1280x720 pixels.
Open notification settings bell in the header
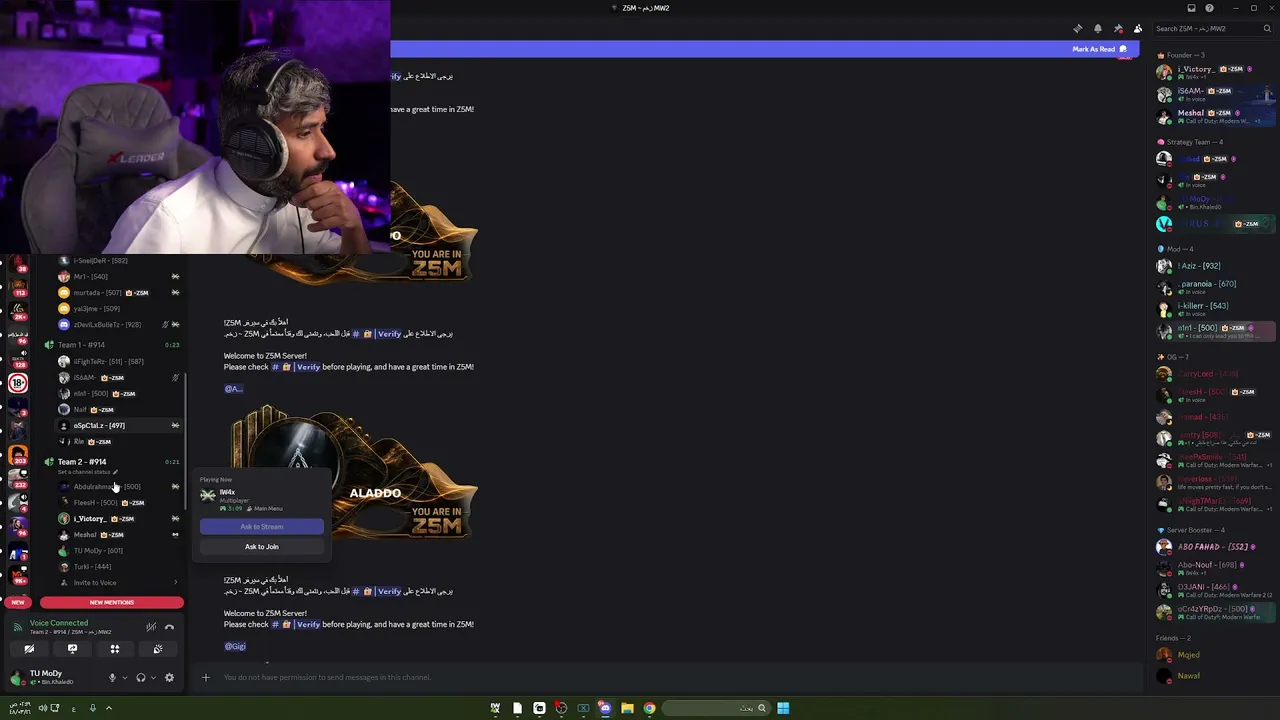1098,28
